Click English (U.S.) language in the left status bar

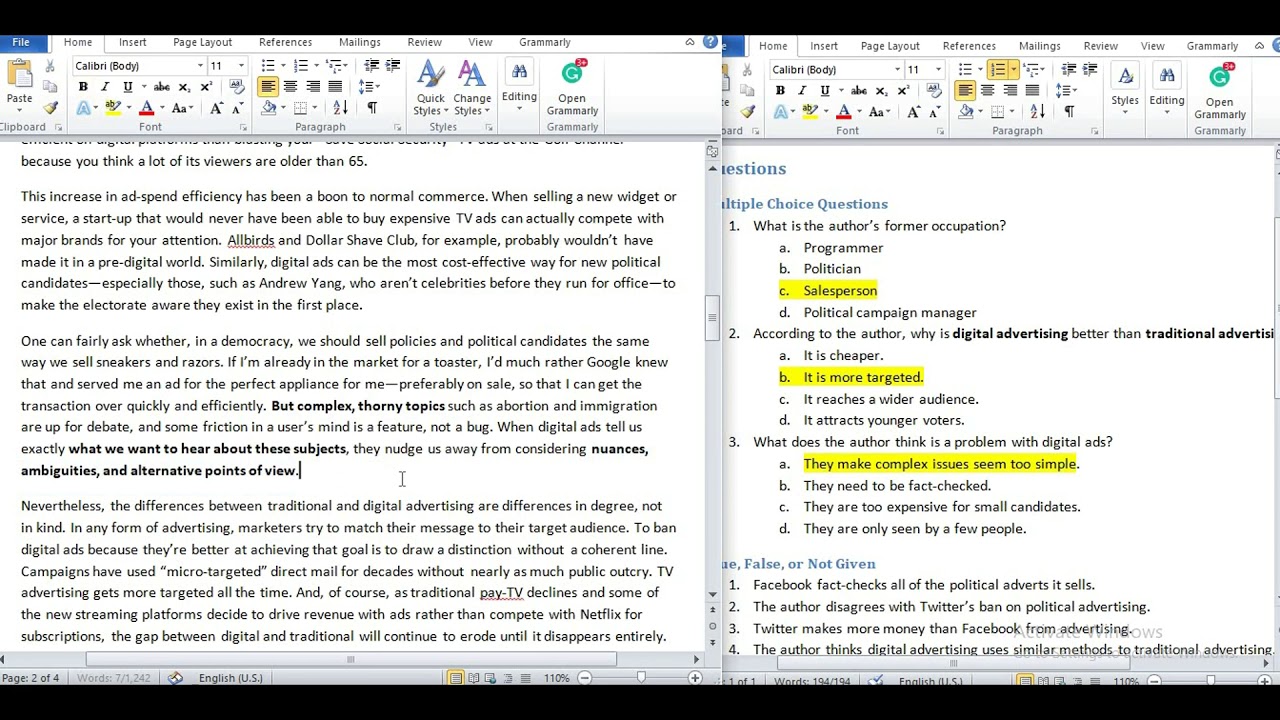230,678
